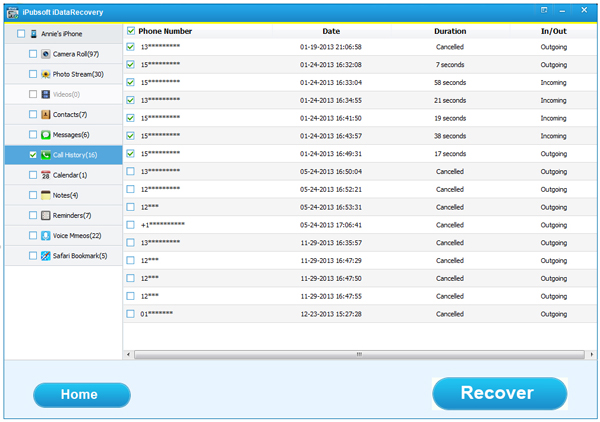
Task: Sort the list by the Date column header
Action: (331, 31)
